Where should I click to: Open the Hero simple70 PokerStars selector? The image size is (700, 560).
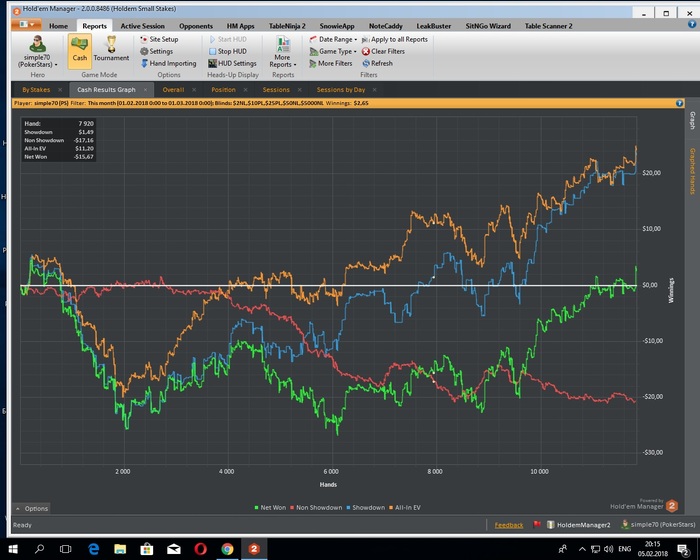pyautogui.click(x=38, y=51)
